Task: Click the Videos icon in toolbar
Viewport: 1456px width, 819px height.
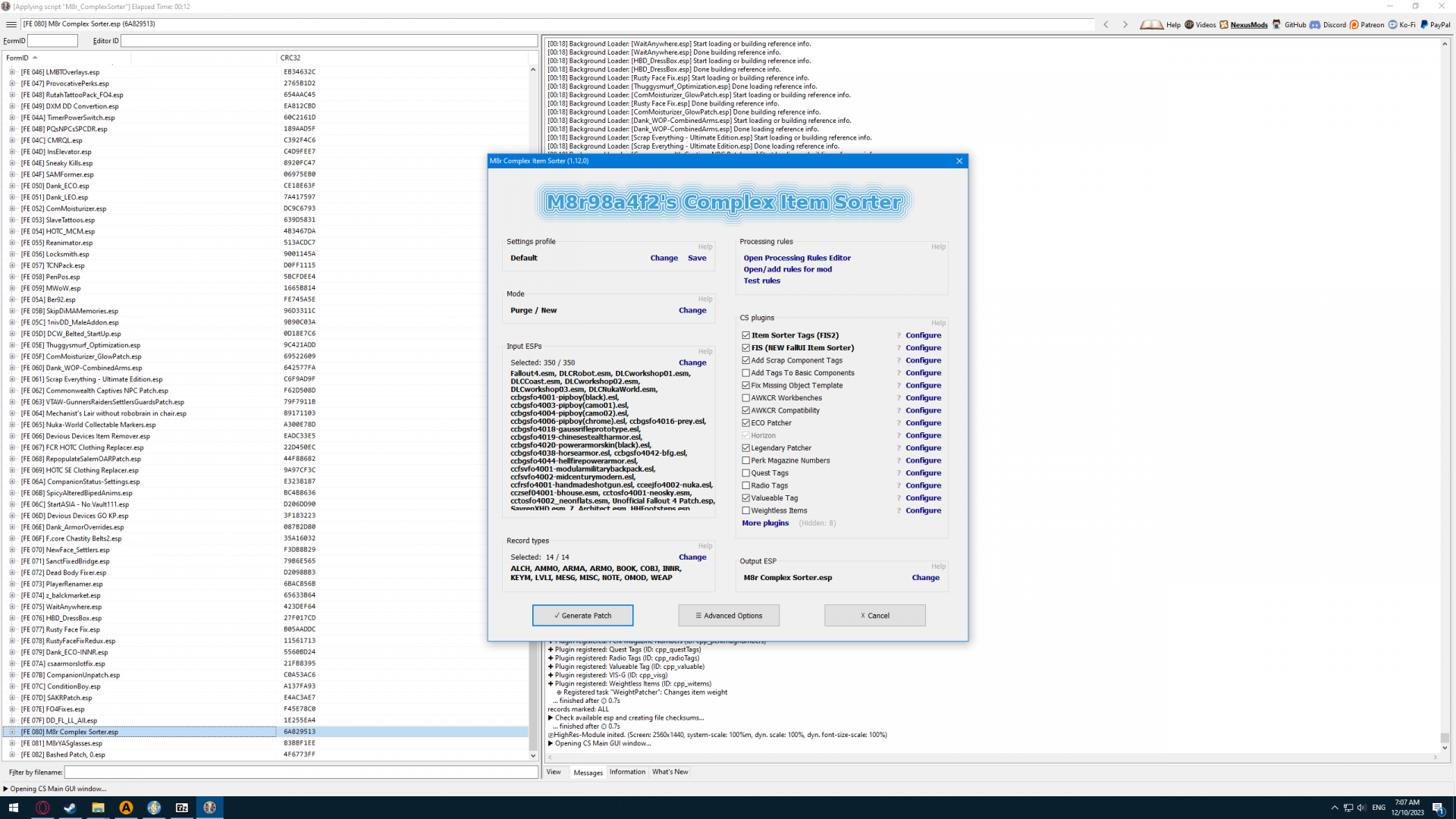Action: 1189,24
